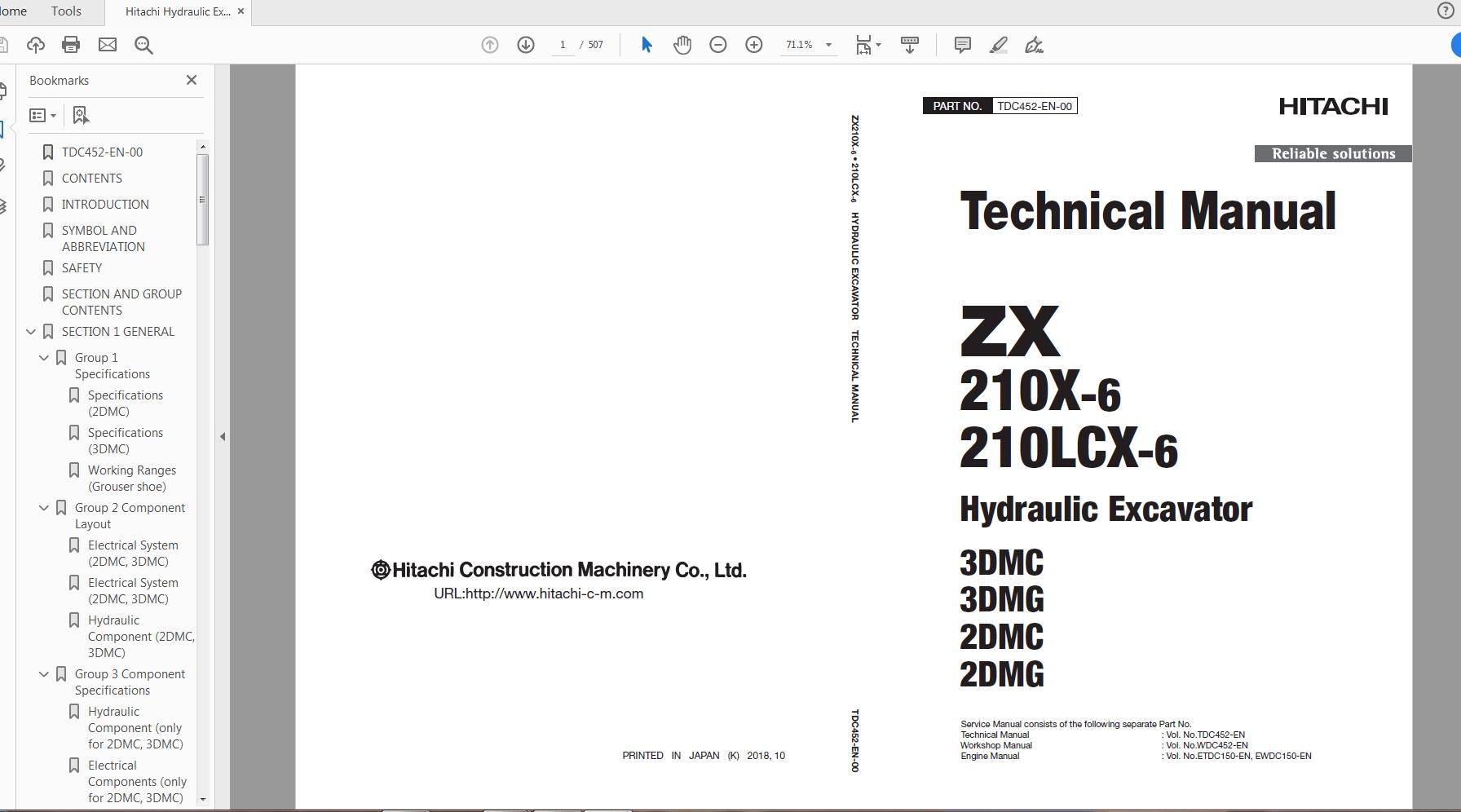This screenshot has height=812, width=1461.
Task: Click the SECTION 1 GENERAL bookmark label
Action: coord(118,332)
